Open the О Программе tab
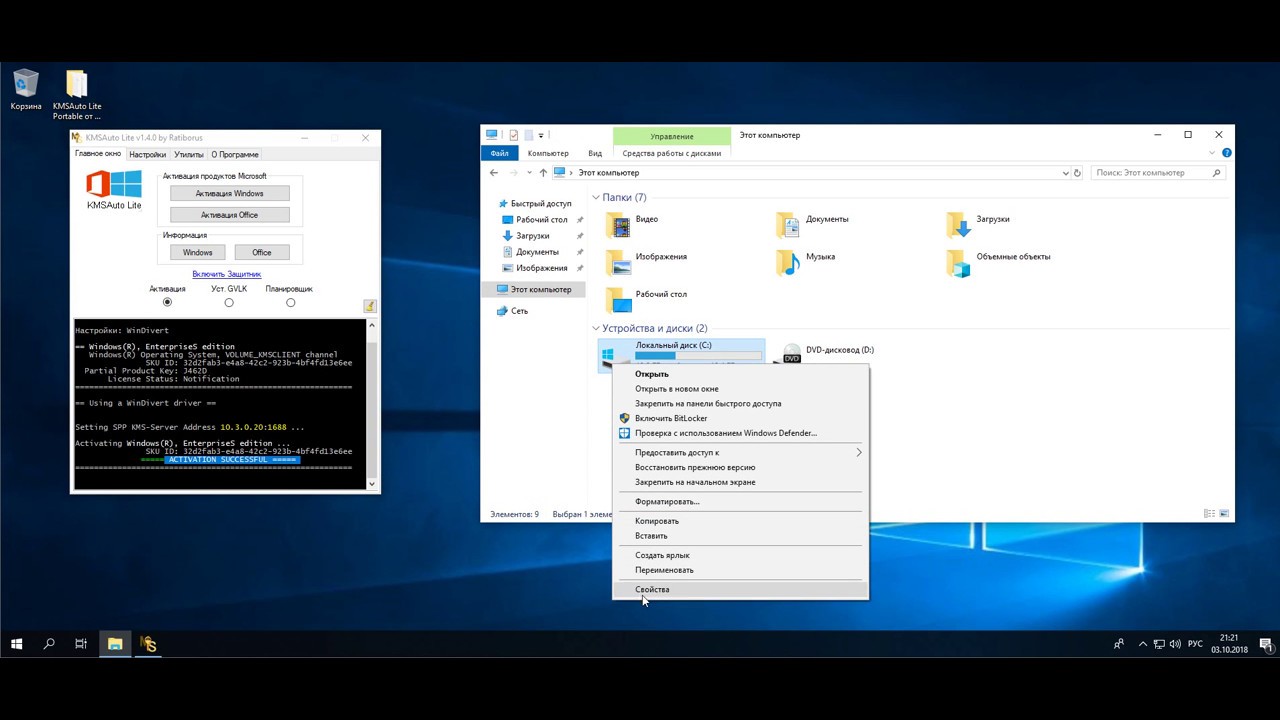The image size is (1280, 720). click(x=235, y=155)
